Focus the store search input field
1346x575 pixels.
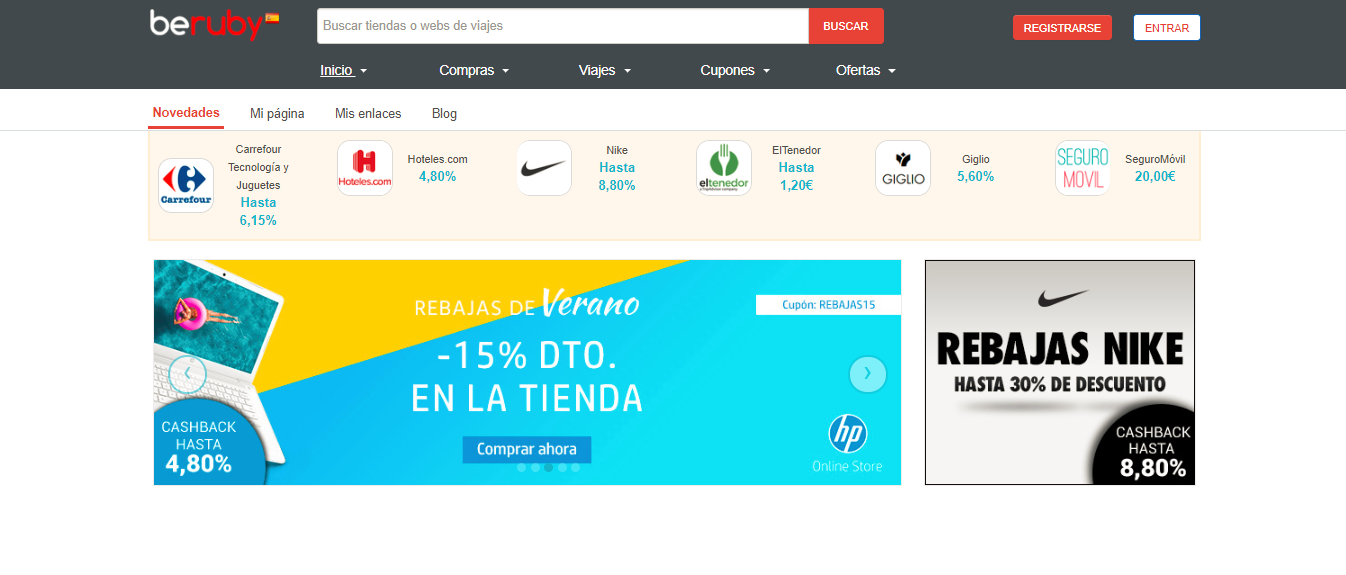[562, 26]
